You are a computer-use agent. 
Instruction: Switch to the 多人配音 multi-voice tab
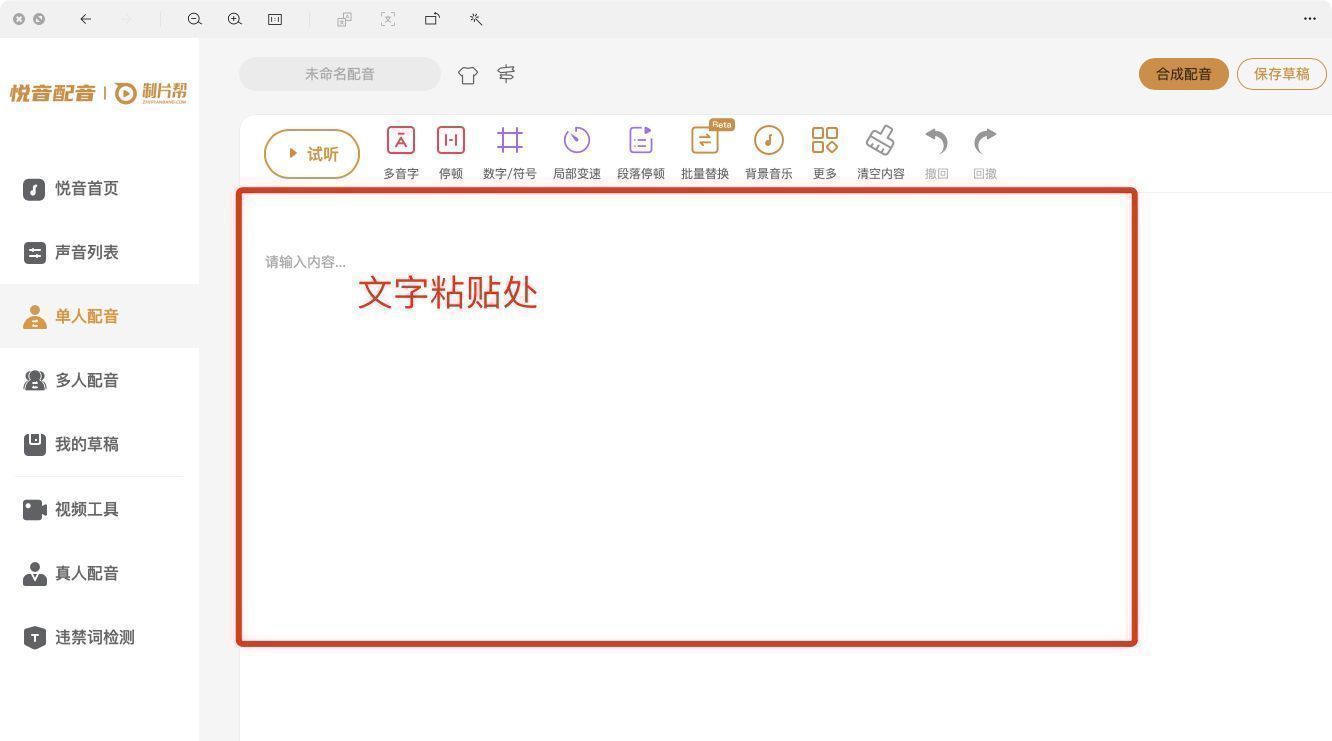click(x=87, y=380)
